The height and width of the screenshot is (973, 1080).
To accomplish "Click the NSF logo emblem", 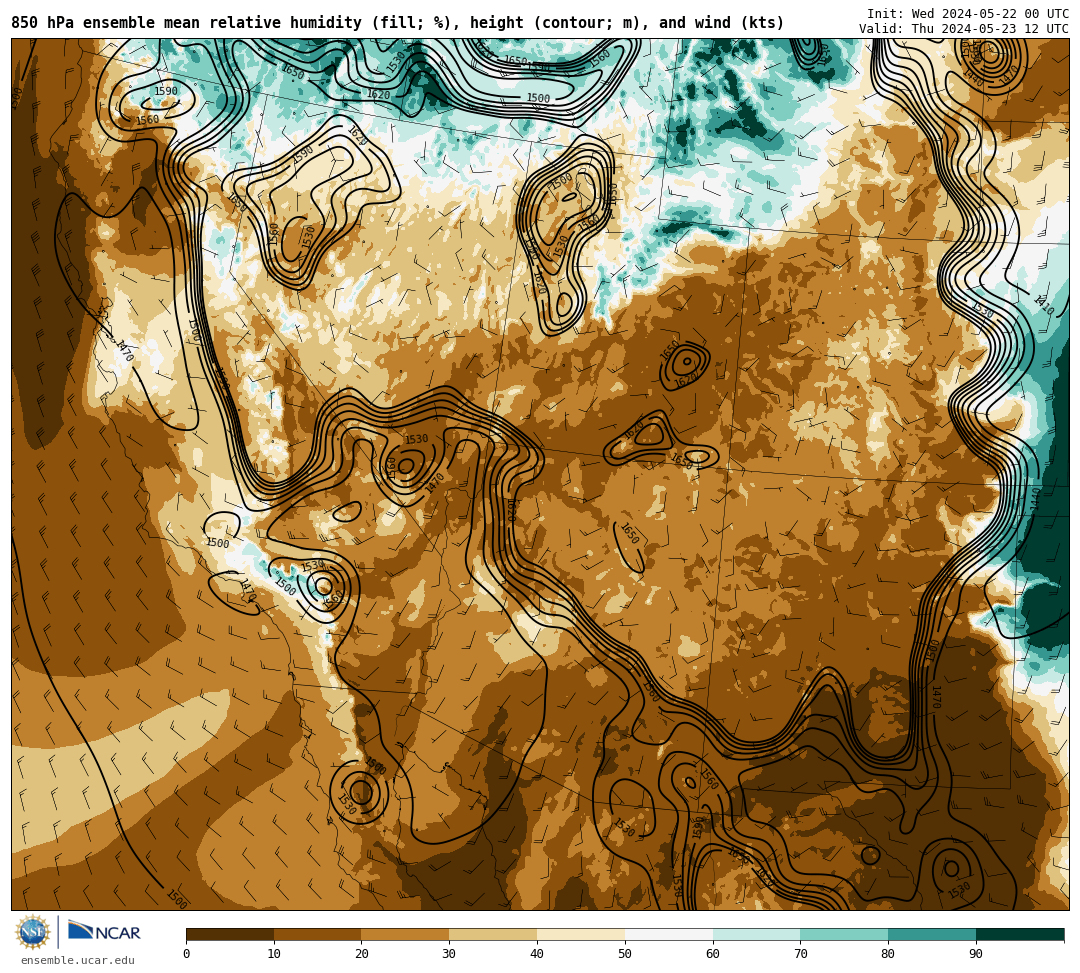I will coord(32,932).
